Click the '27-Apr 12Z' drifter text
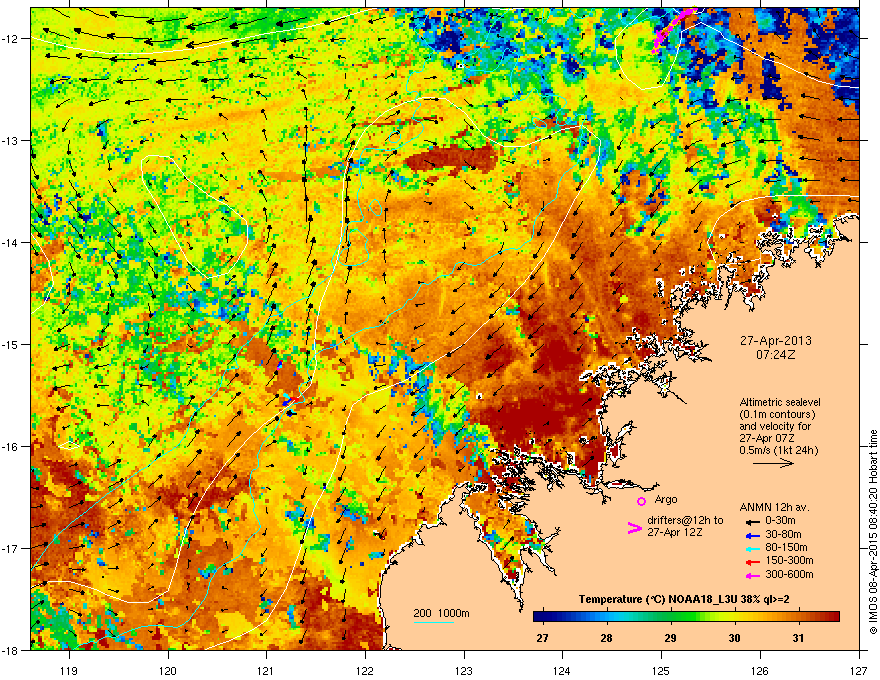 click(675, 532)
